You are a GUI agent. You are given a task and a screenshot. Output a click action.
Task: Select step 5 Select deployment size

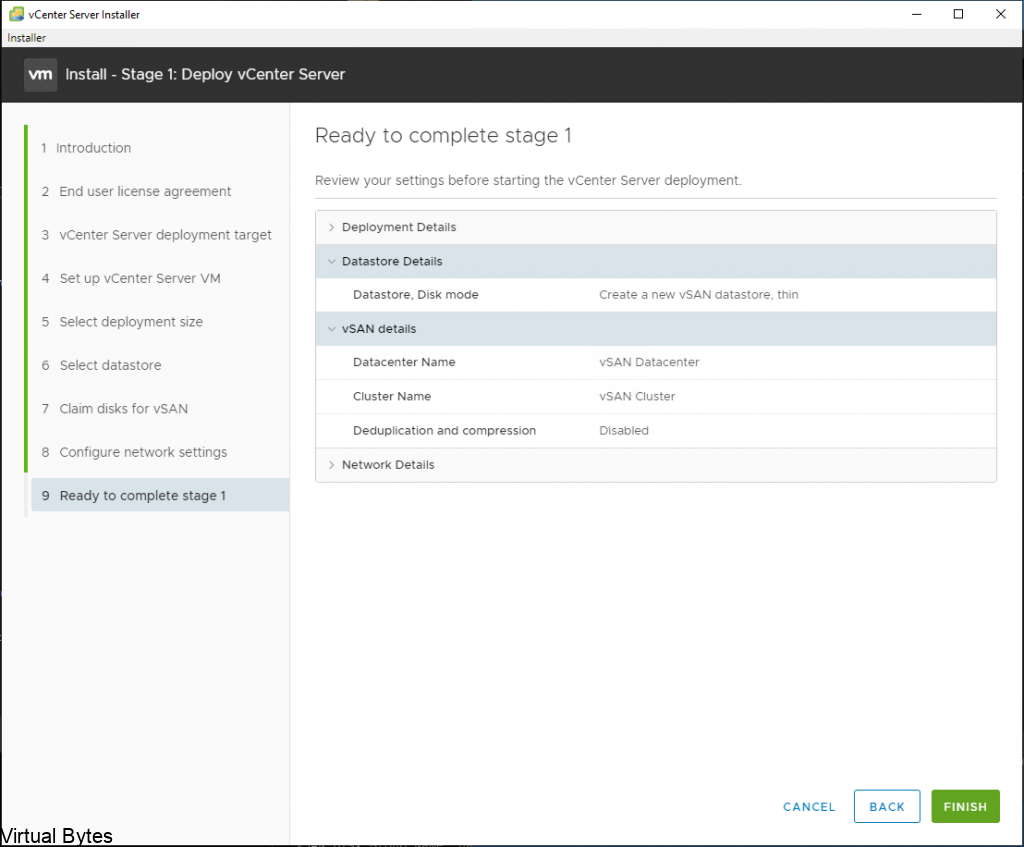click(x=122, y=322)
